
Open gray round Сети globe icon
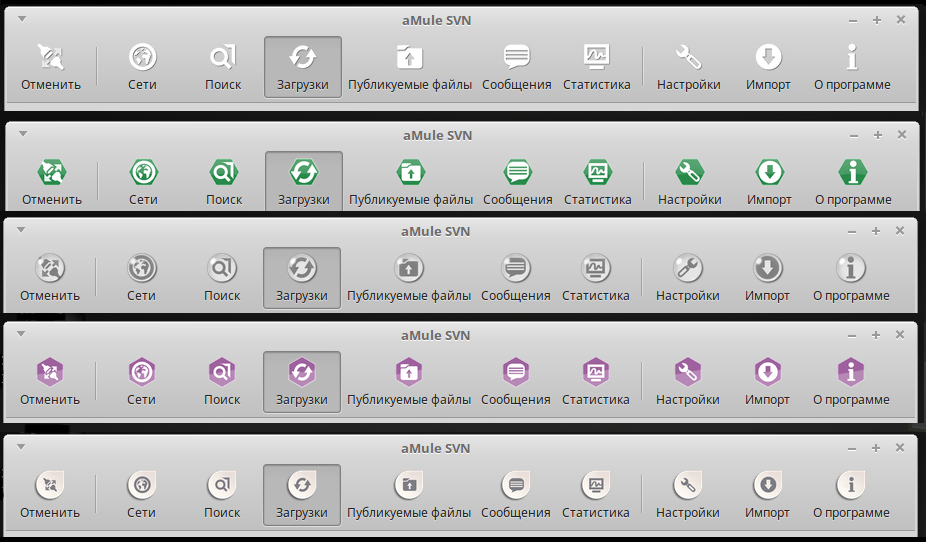point(141,268)
